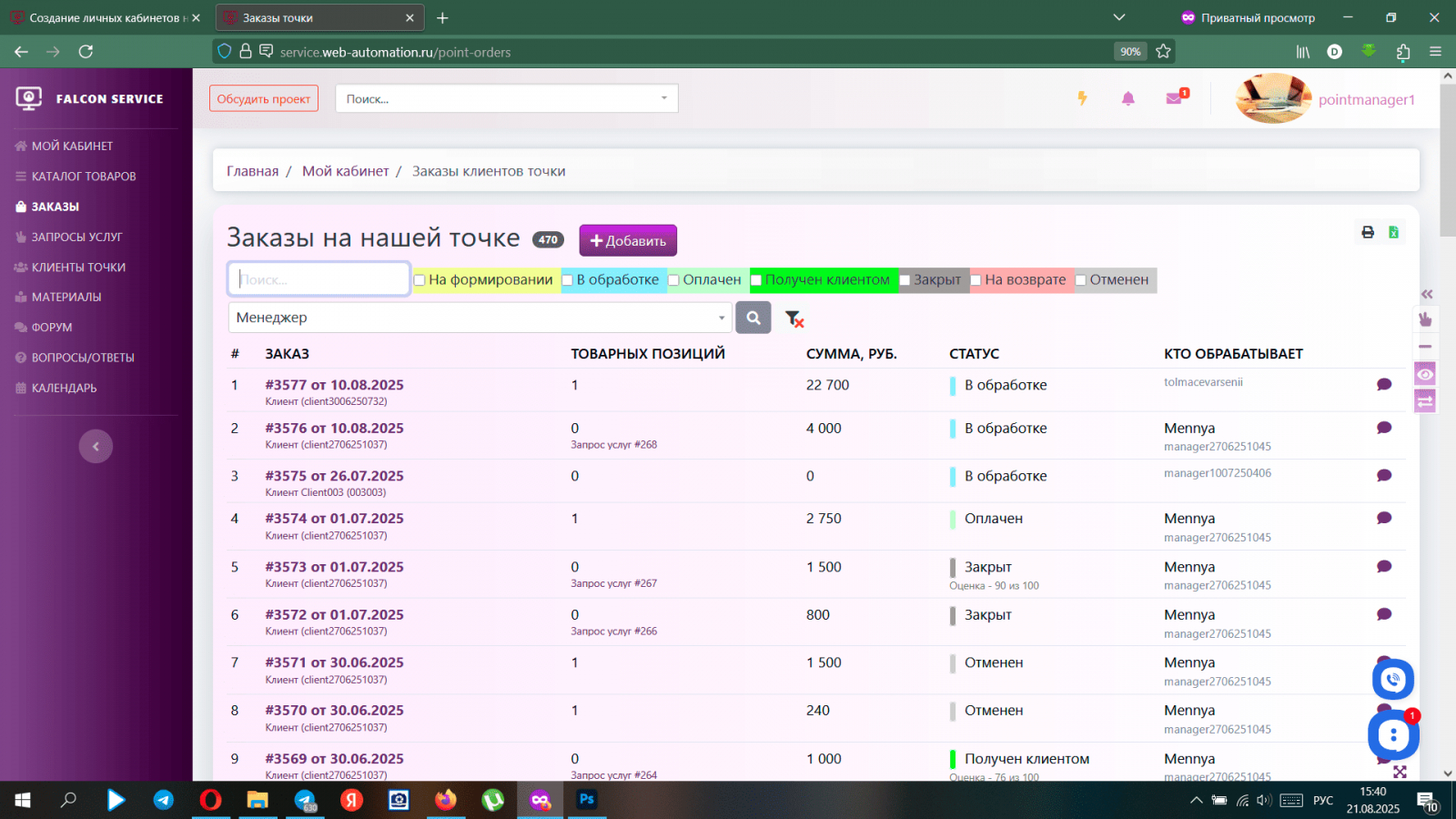Image resolution: width=1456 pixels, height=819 pixels.
Task: Expand the browser tab list chevron
Action: tap(1119, 17)
